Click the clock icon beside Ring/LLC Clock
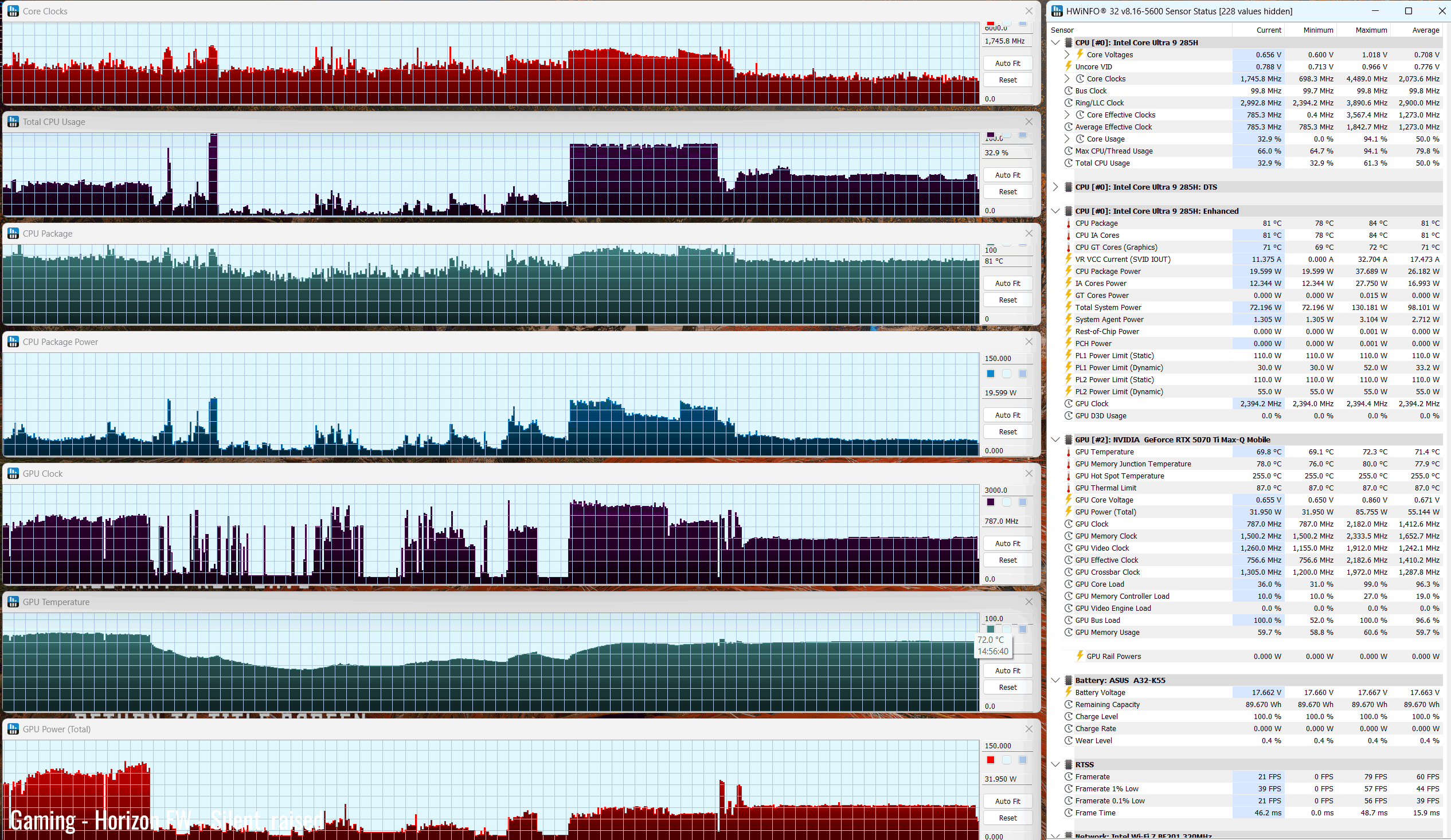Screen dimensions: 1451x840 tap(1068, 103)
